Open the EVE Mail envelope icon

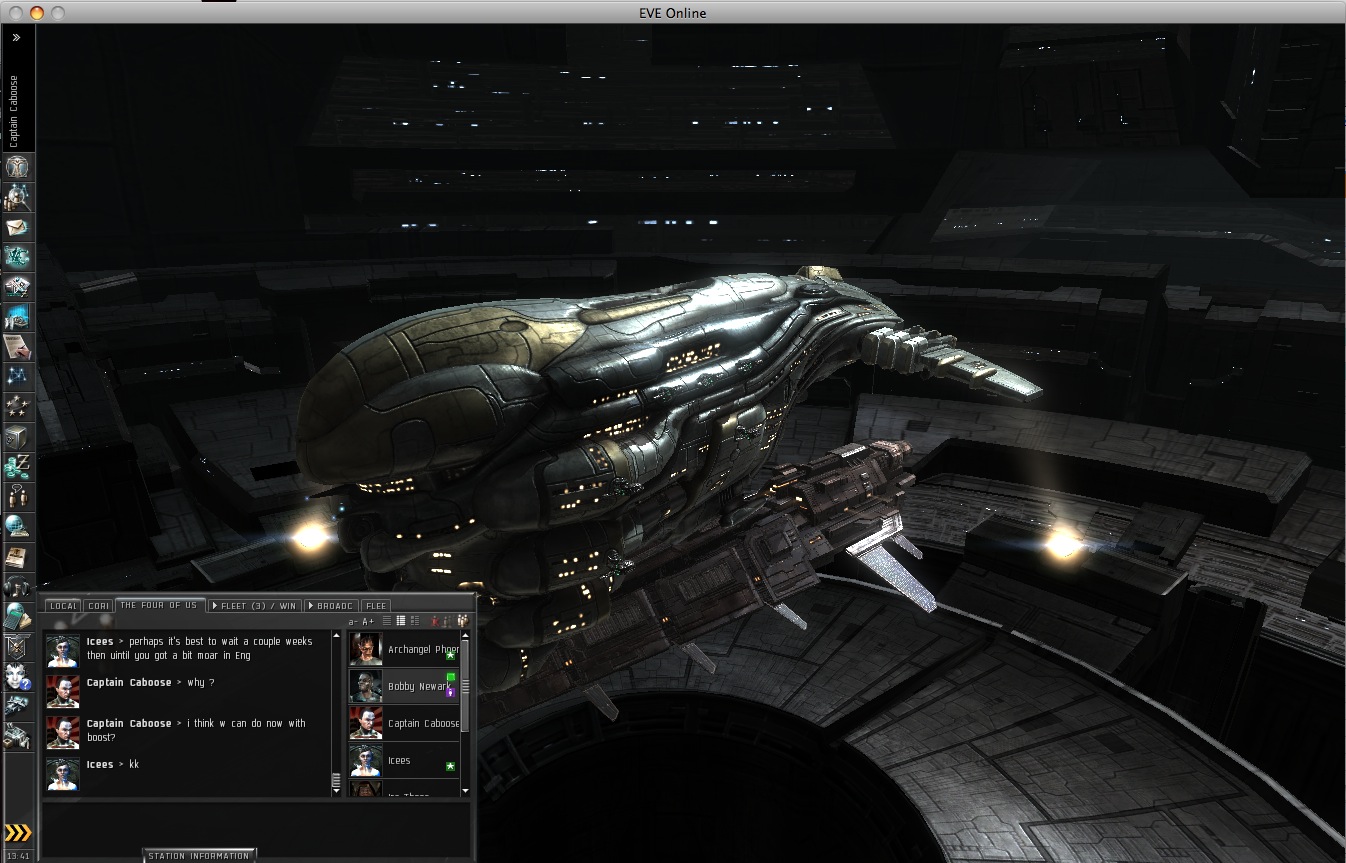18,226
